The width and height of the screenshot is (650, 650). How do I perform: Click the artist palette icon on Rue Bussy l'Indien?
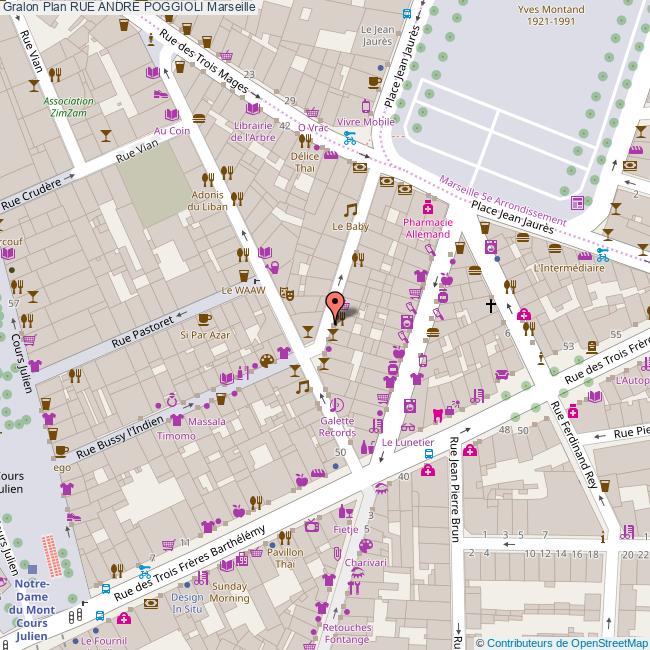pos(266,361)
